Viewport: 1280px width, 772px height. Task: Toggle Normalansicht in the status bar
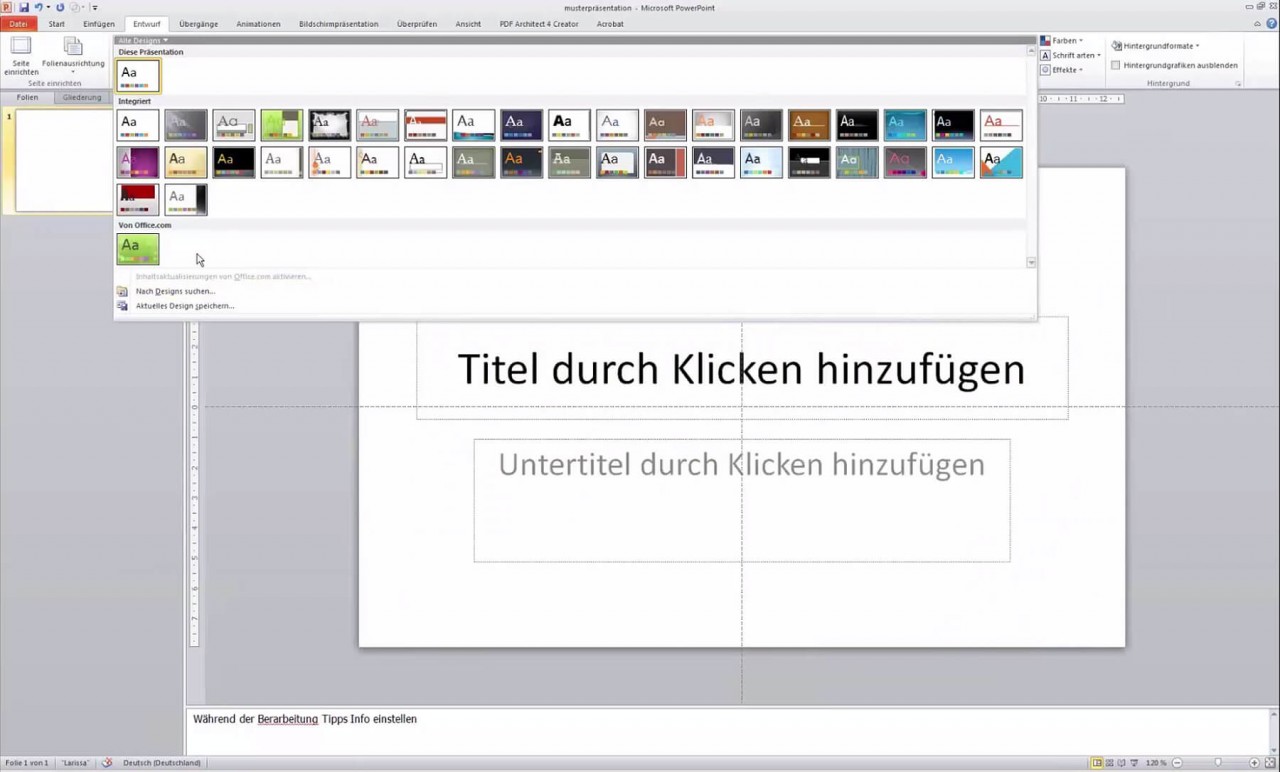(1098, 762)
